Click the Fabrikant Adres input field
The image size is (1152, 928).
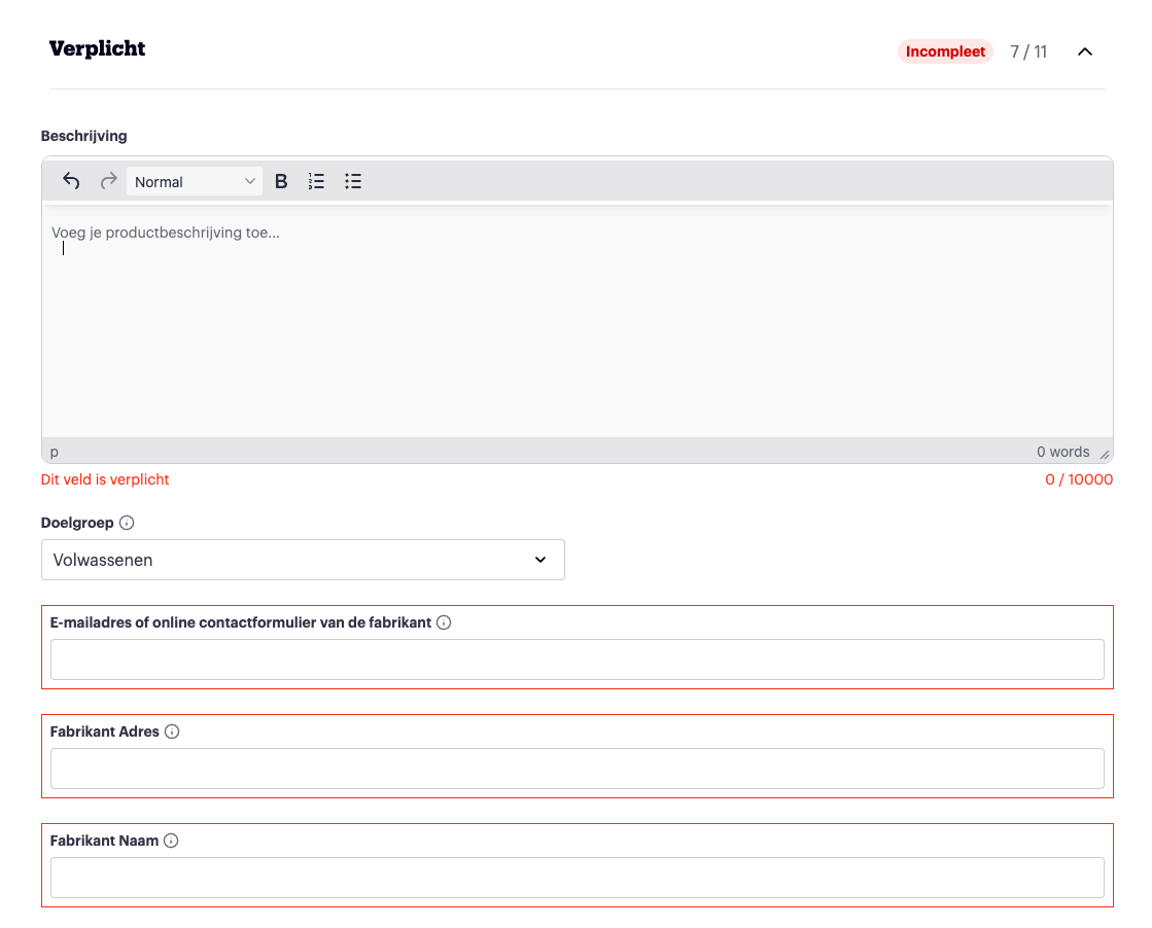(x=577, y=769)
